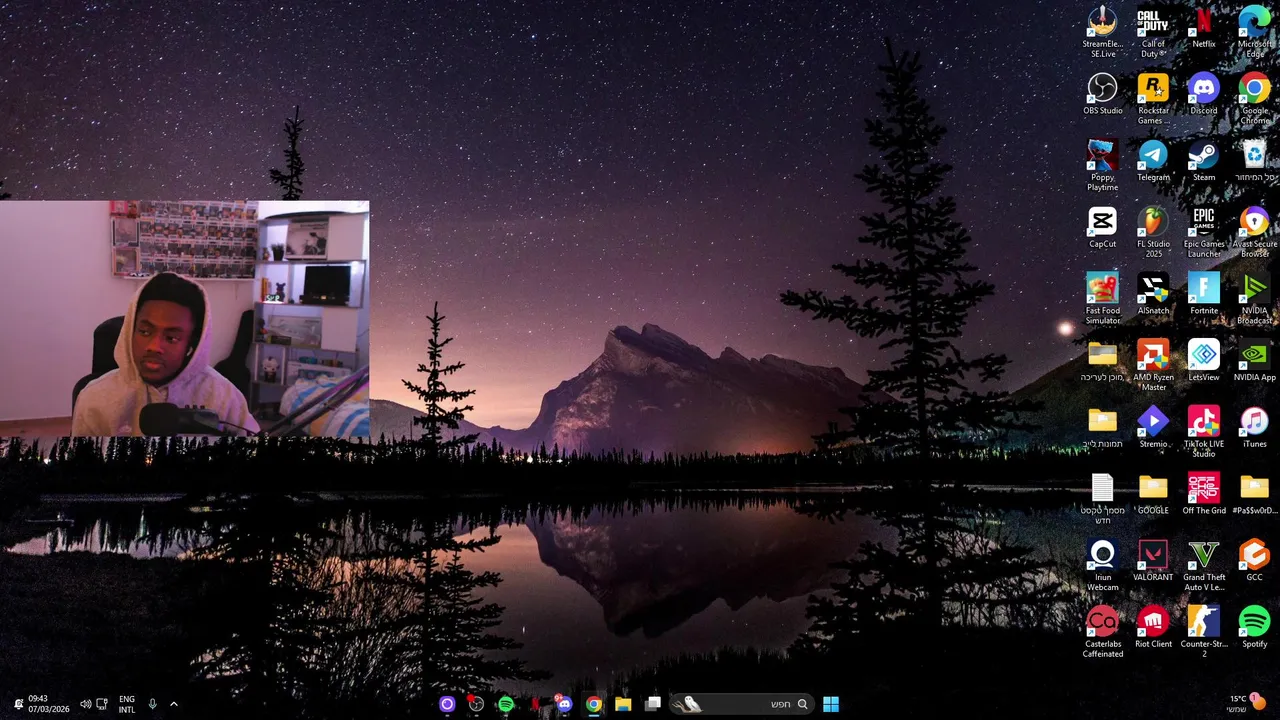Click the webcam overlay picture

pos(184,319)
